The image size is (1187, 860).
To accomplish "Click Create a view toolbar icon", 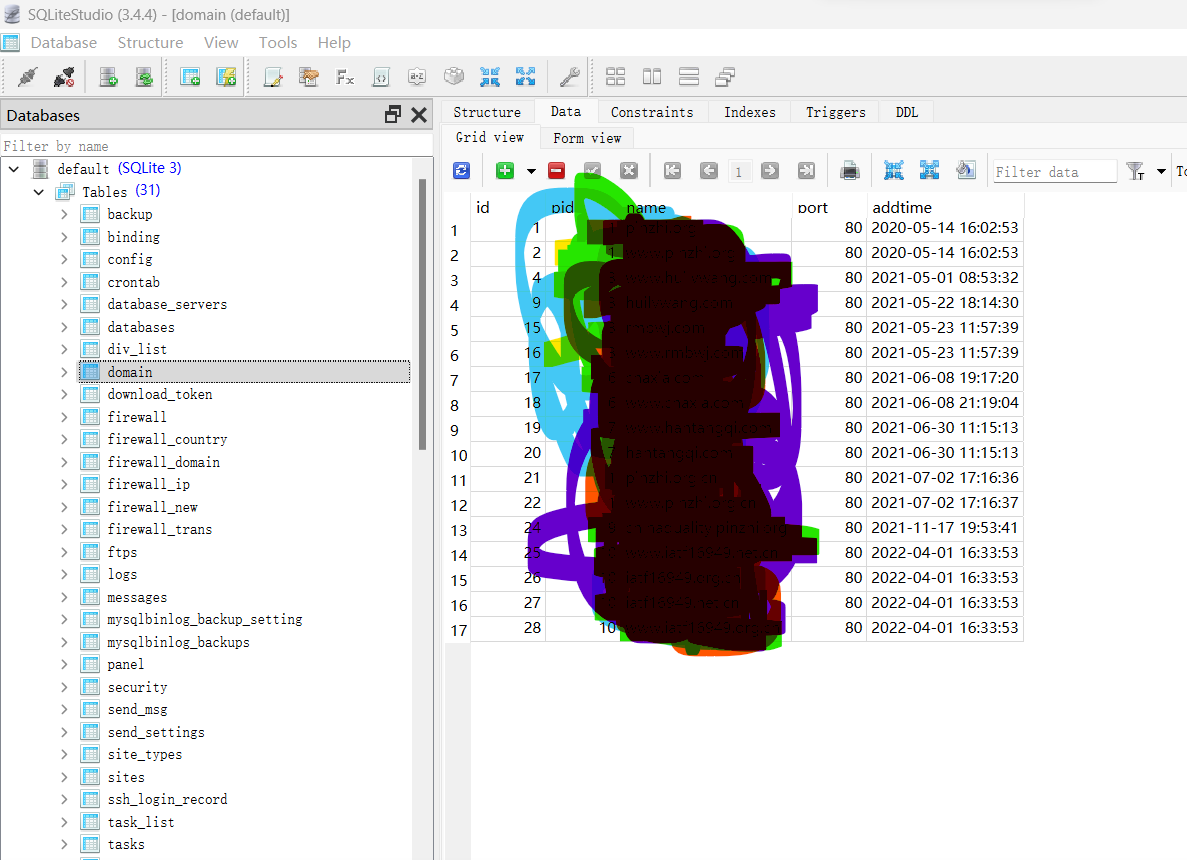I will (x=226, y=76).
